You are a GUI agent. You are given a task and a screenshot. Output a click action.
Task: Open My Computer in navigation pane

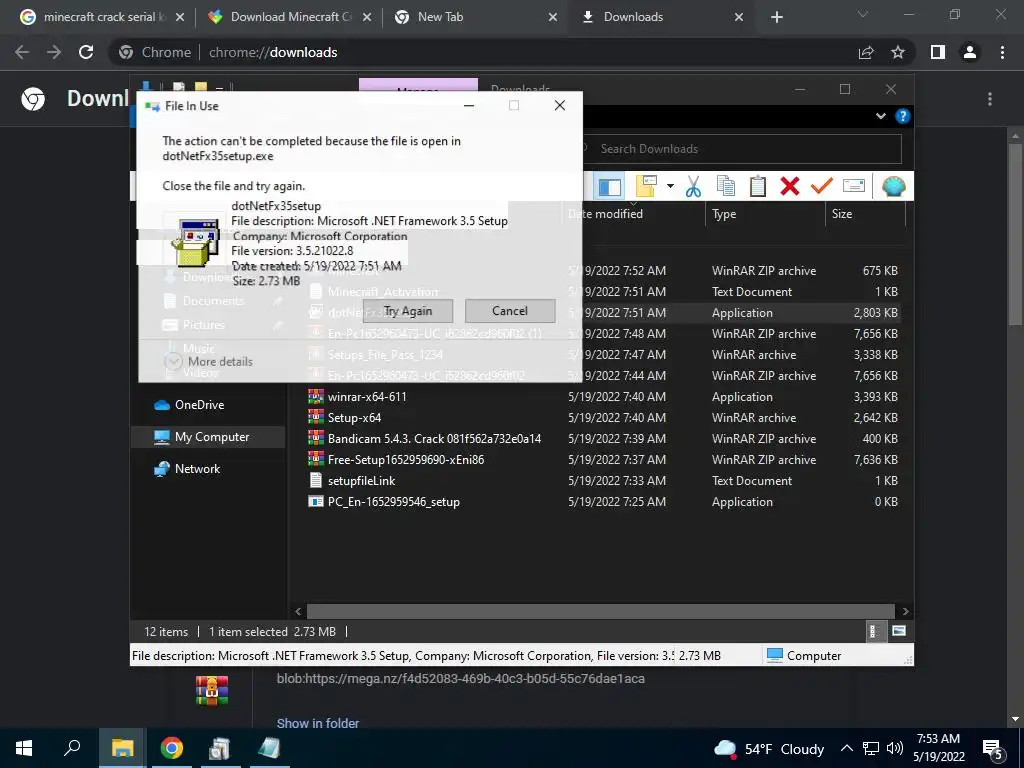click(208, 437)
